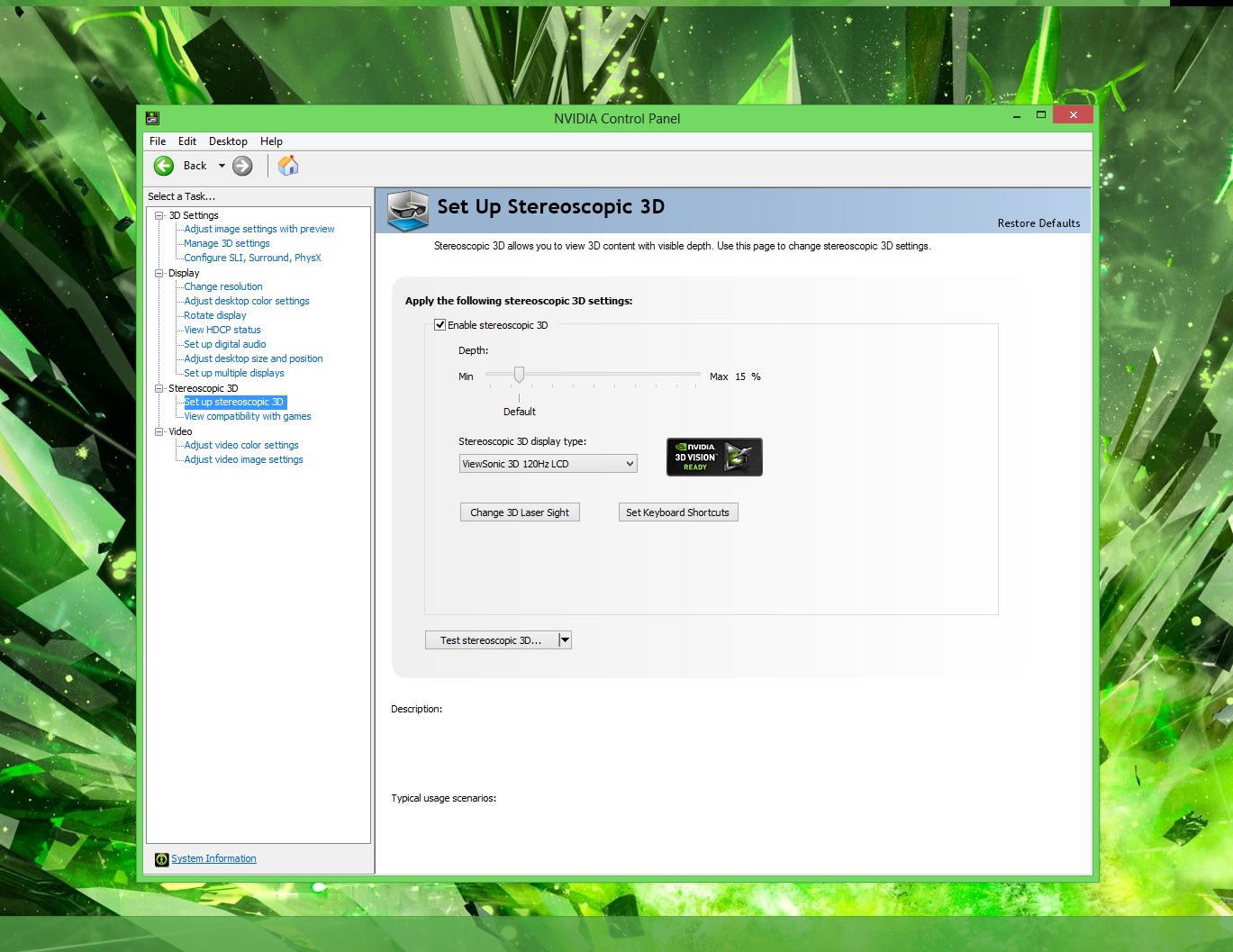Click the System Information icon
1233x952 pixels.
(162, 859)
